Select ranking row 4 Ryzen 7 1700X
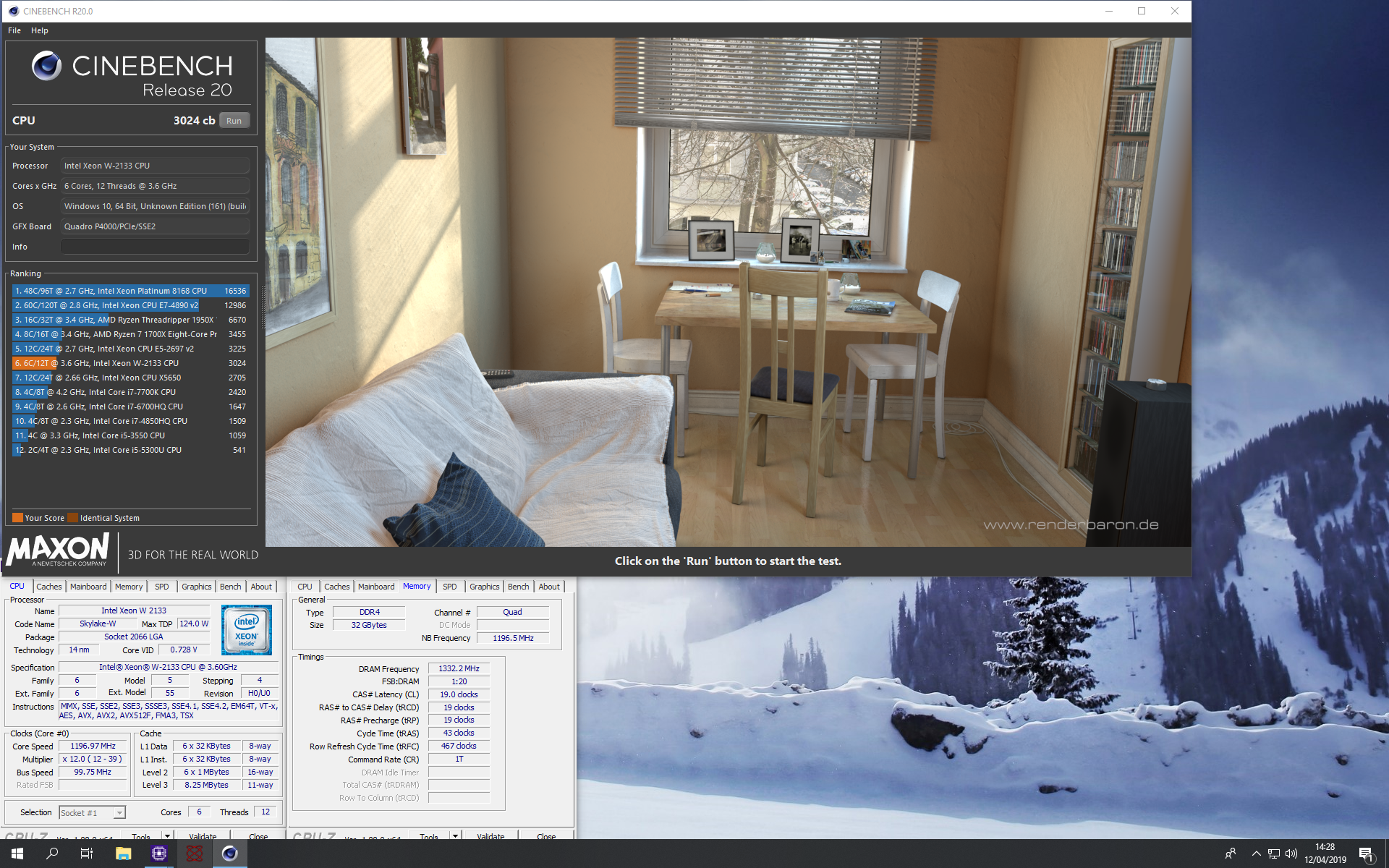The image size is (1389, 868). 131,334
